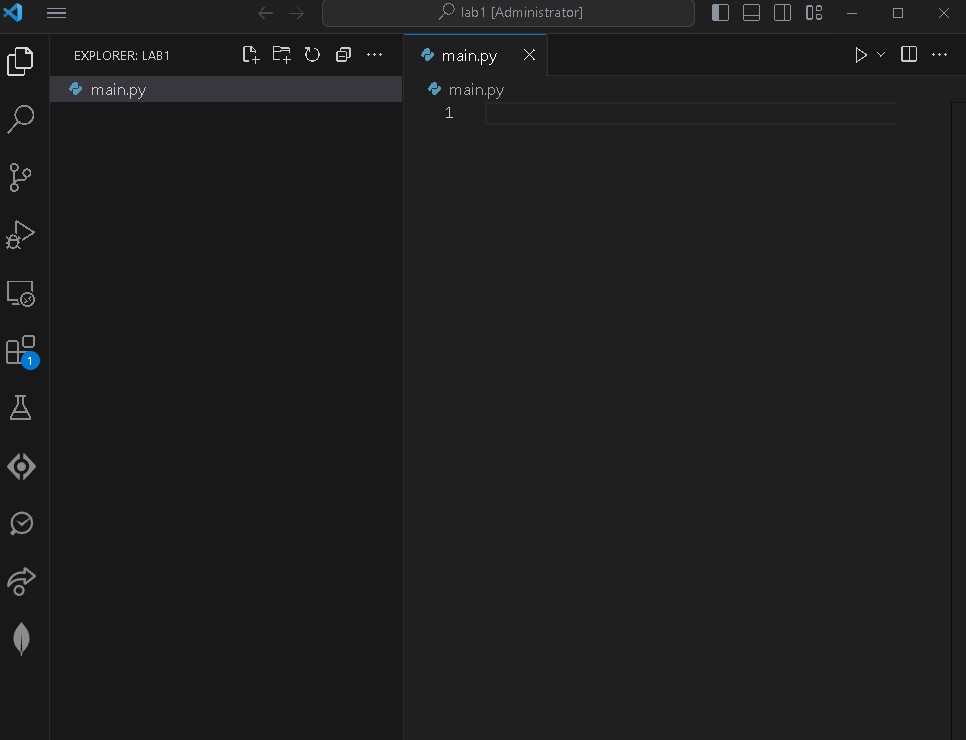Toggle the primary side bar layout button
The height and width of the screenshot is (740, 966).
(720, 13)
